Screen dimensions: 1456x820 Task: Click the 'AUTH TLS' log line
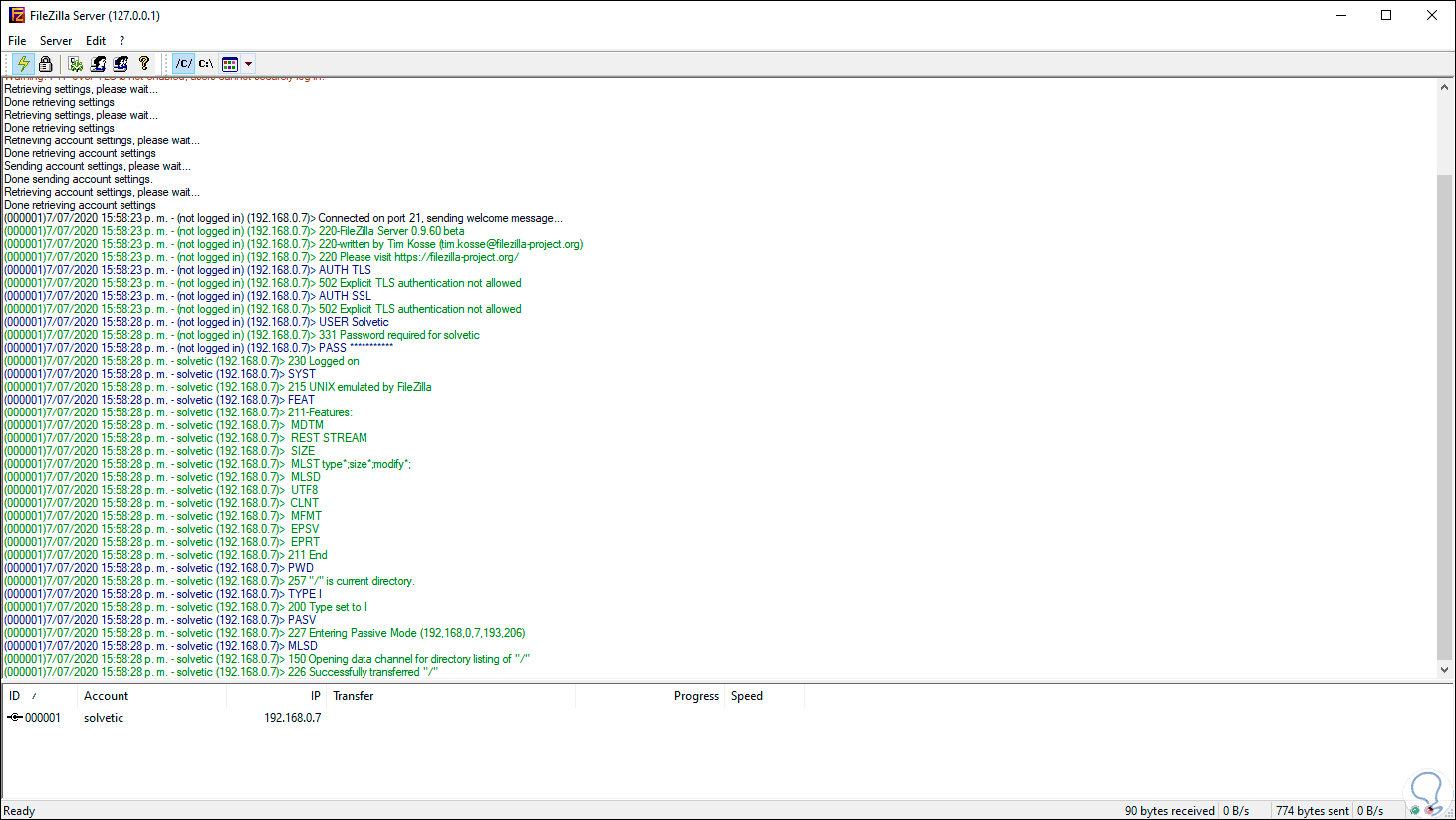pos(188,270)
